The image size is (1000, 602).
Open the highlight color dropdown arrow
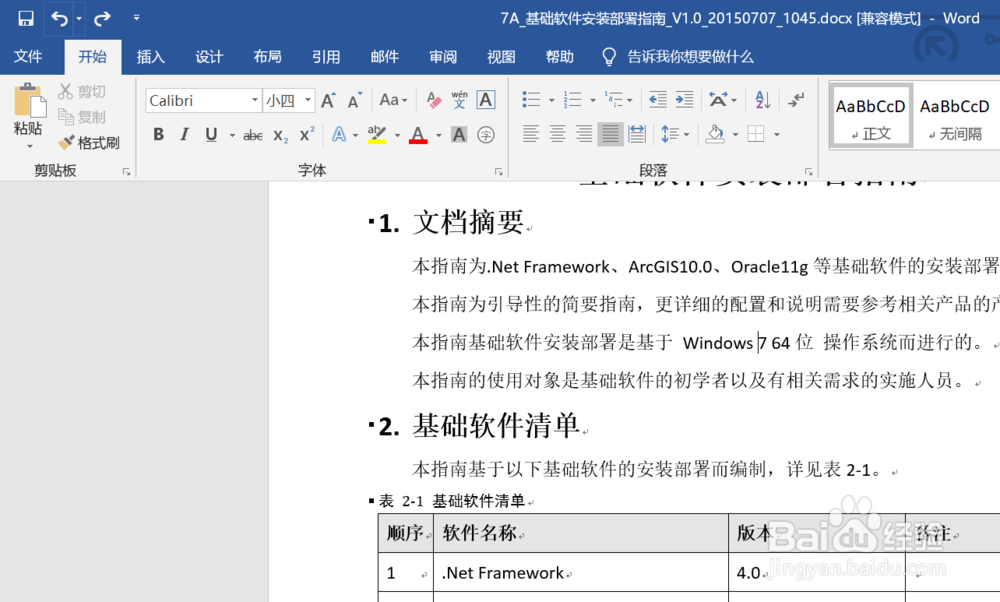tap(397, 135)
